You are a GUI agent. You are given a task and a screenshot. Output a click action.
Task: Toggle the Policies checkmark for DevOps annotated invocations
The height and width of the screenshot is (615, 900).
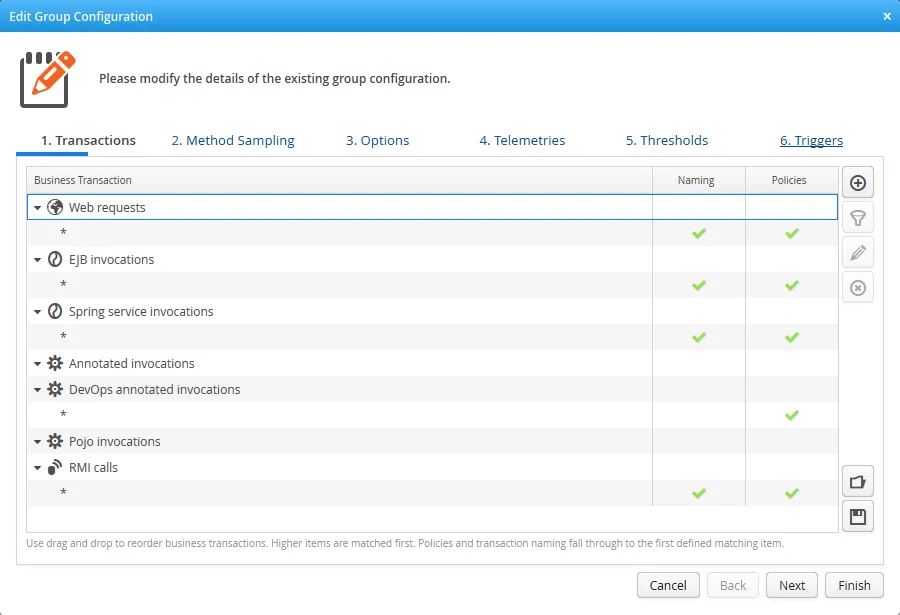pyautogui.click(x=792, y=415)
